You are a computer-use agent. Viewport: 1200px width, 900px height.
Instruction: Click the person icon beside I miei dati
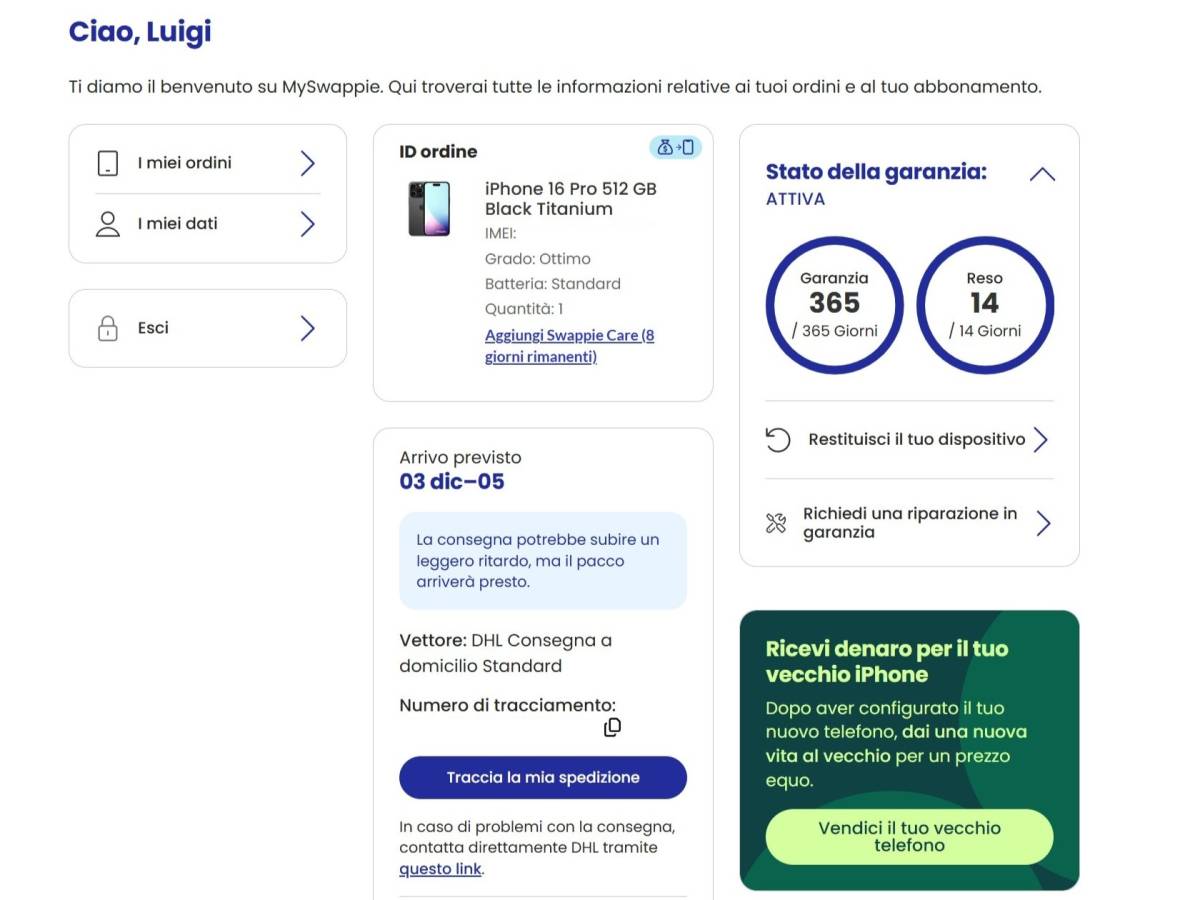(108, 224)
